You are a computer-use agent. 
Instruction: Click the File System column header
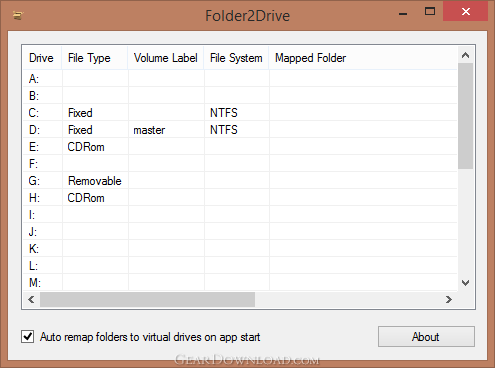point(236,58)
